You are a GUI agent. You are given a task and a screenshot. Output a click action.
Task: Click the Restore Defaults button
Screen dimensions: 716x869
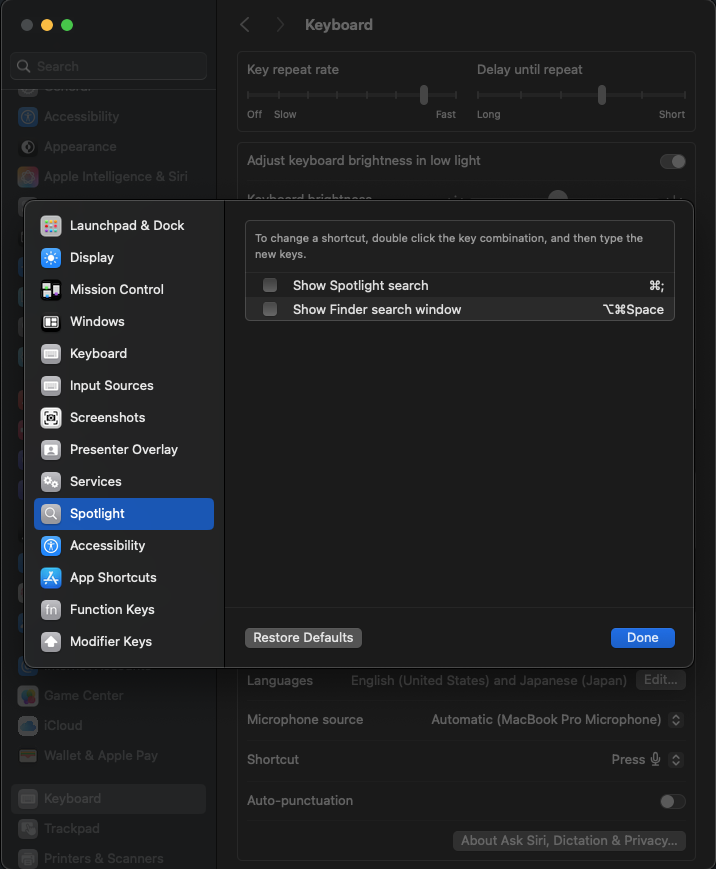coord(303,638)
